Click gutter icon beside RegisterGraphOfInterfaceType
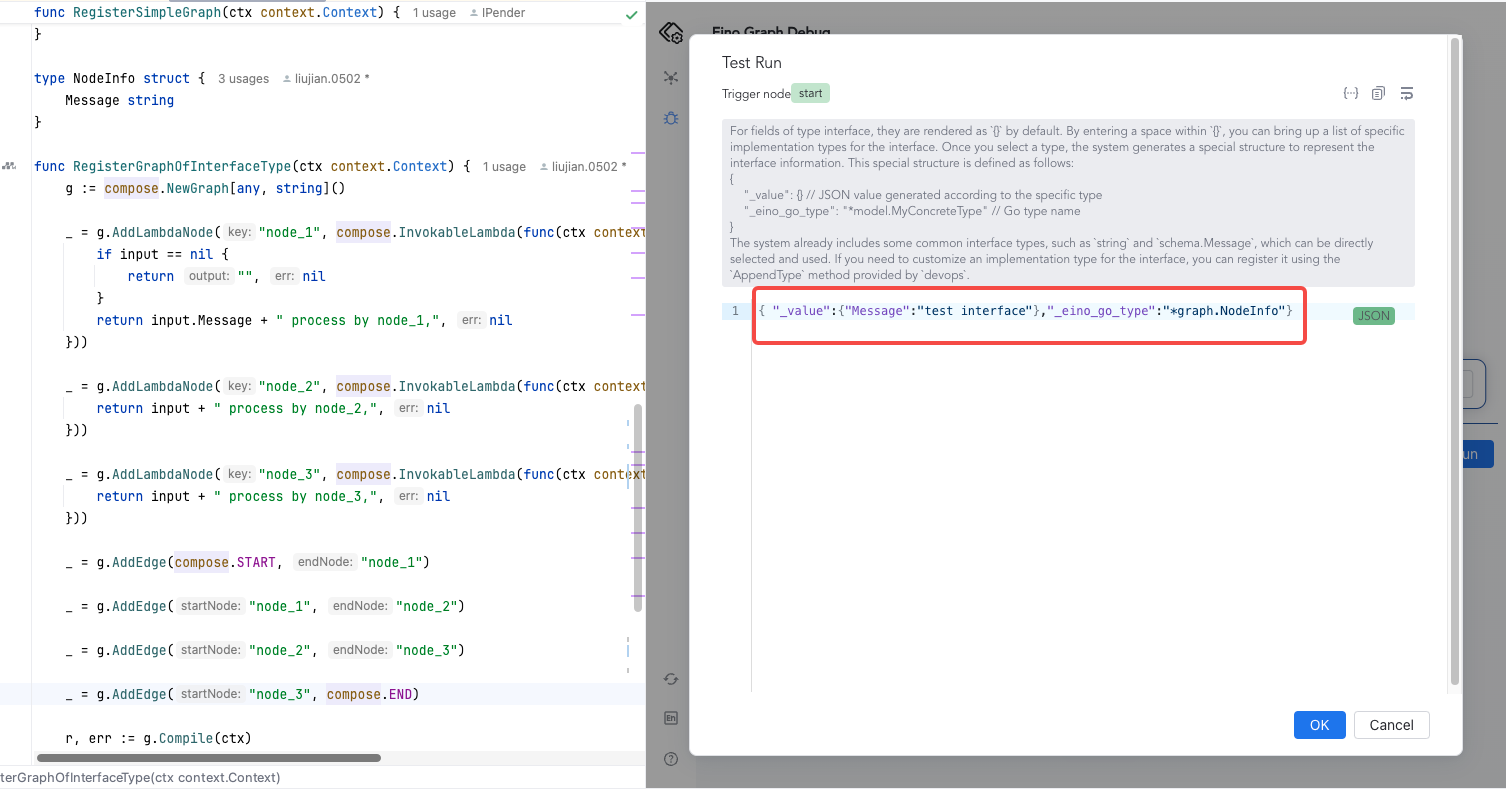This screenshot has width=1506, height=789. (9, 166)
